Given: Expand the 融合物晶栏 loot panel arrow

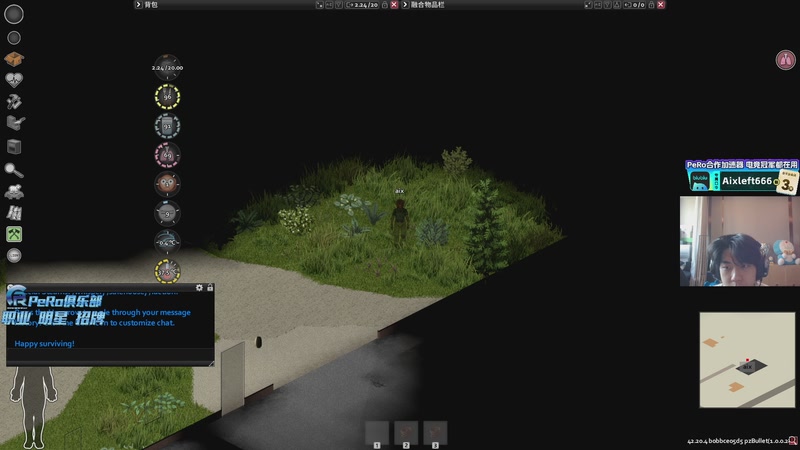Looking at the screenshot, I should [405, 5].
